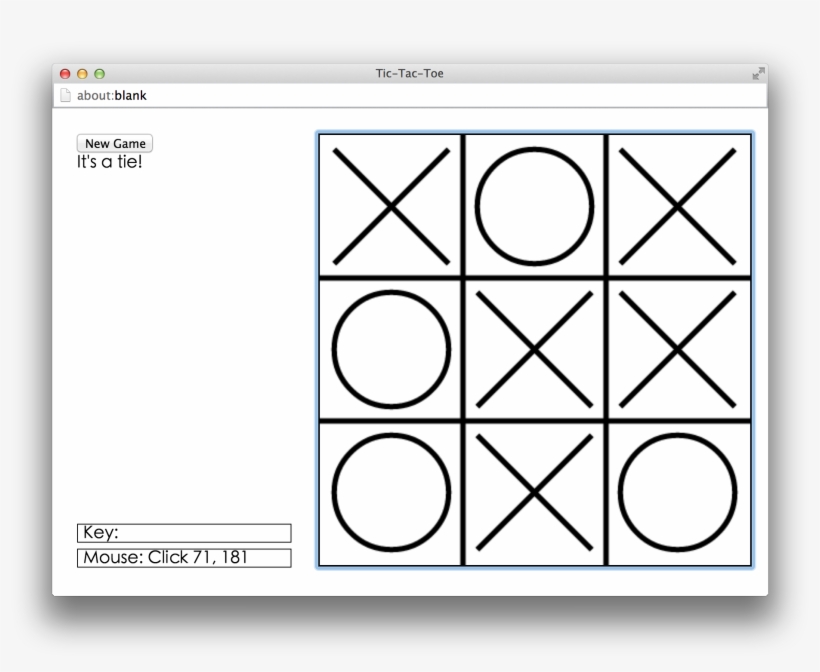Click the X in the bottom-middle cell
The width and height of the screenshot is (820, 672).
click(x=533, y=494)
